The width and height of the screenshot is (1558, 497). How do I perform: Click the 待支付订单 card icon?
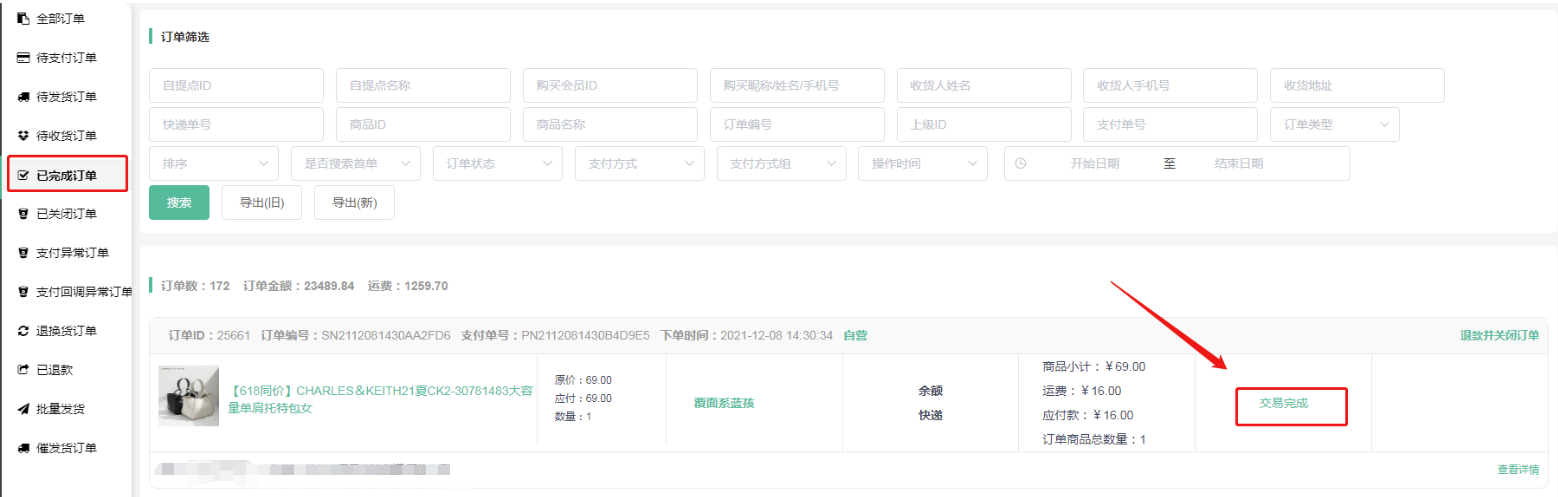(23, 58)
